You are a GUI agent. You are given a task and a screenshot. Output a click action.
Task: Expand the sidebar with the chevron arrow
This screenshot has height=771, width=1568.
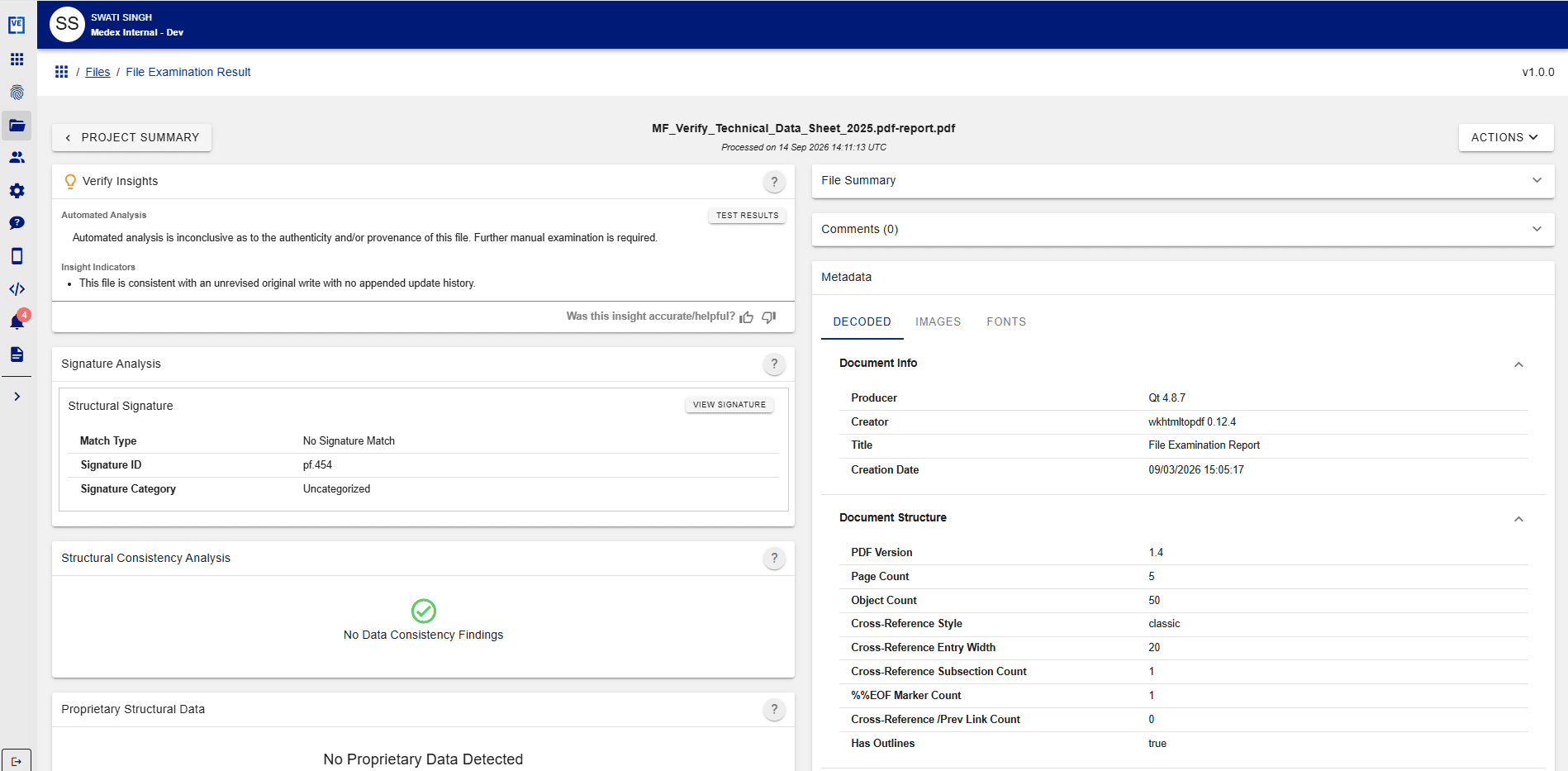tap(17, 397)
